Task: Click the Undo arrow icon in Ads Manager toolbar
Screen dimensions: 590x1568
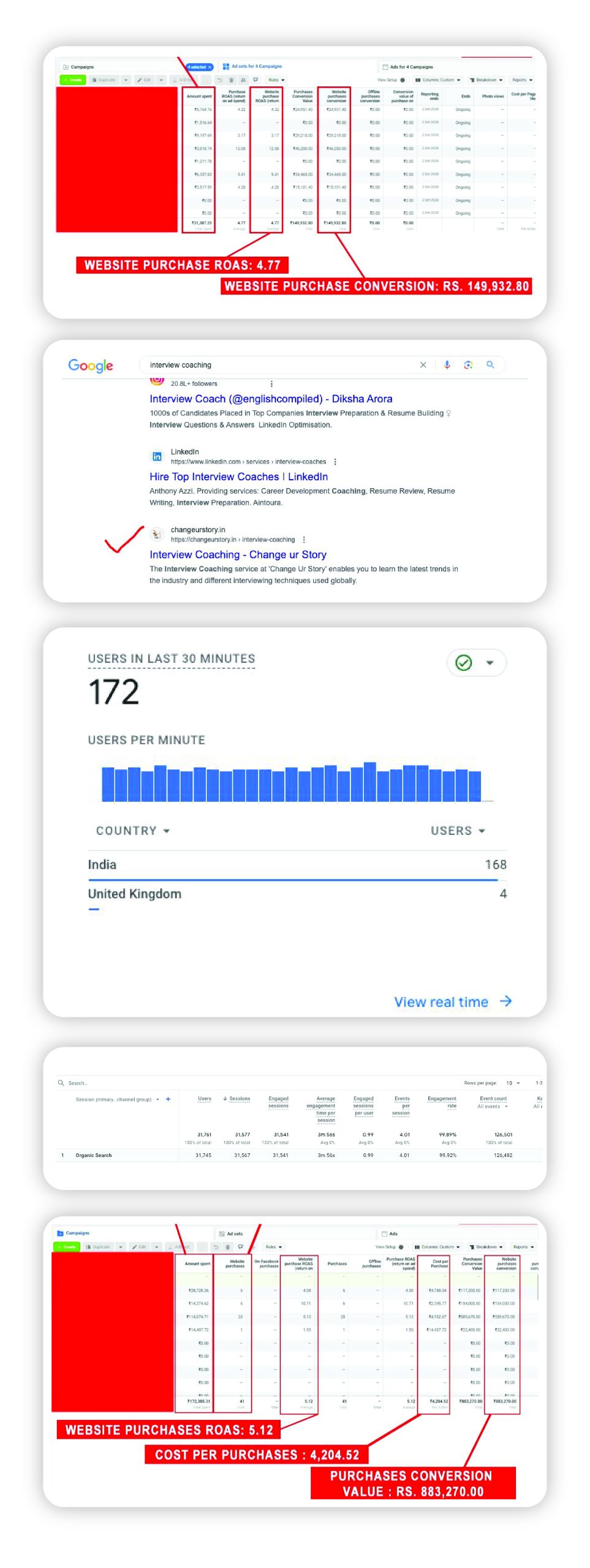Action: pos(219,80)
